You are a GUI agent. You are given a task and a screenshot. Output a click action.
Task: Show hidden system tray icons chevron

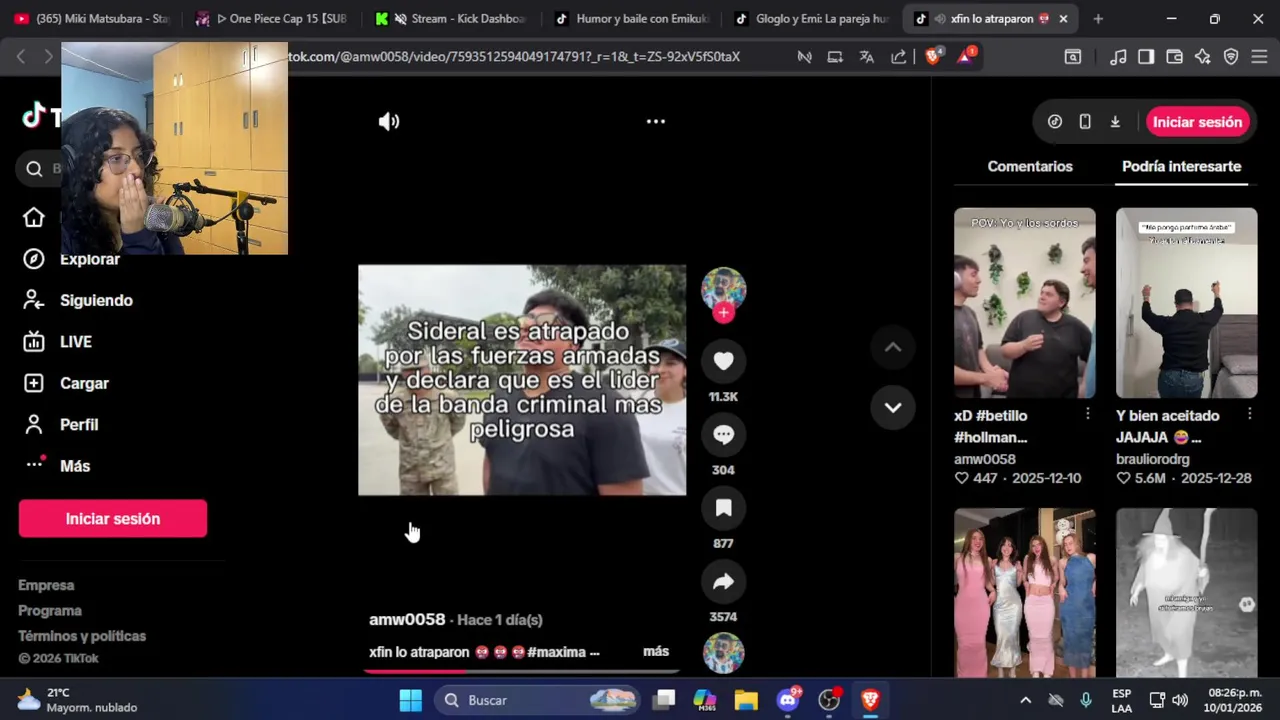[x=1025, y=700]
